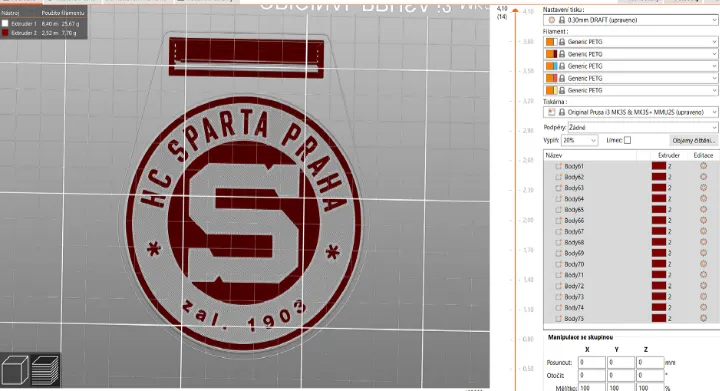Click the Extruder column header

(668, 156)
